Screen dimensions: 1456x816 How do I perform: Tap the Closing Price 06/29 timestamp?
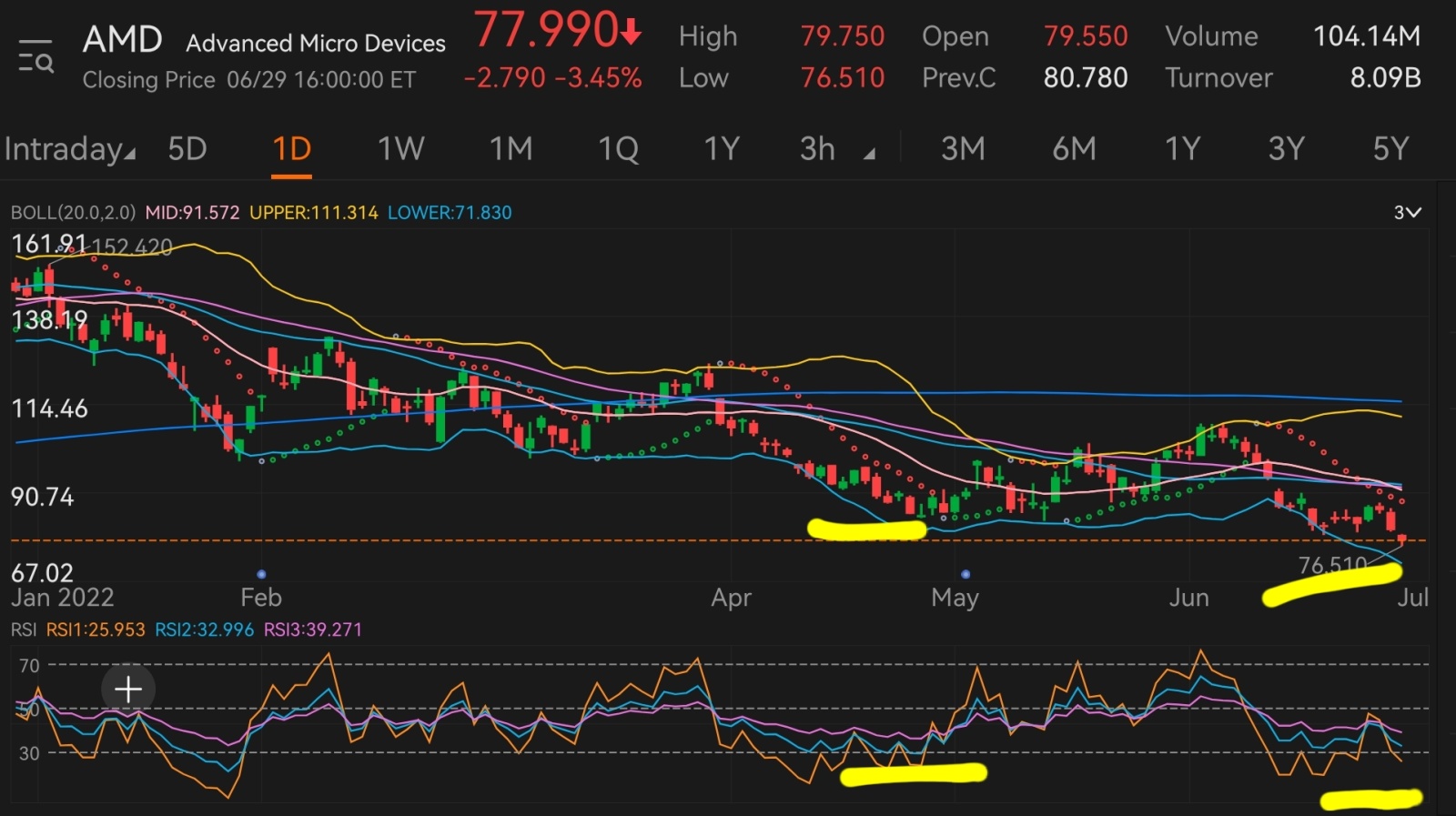coord(249,80)
